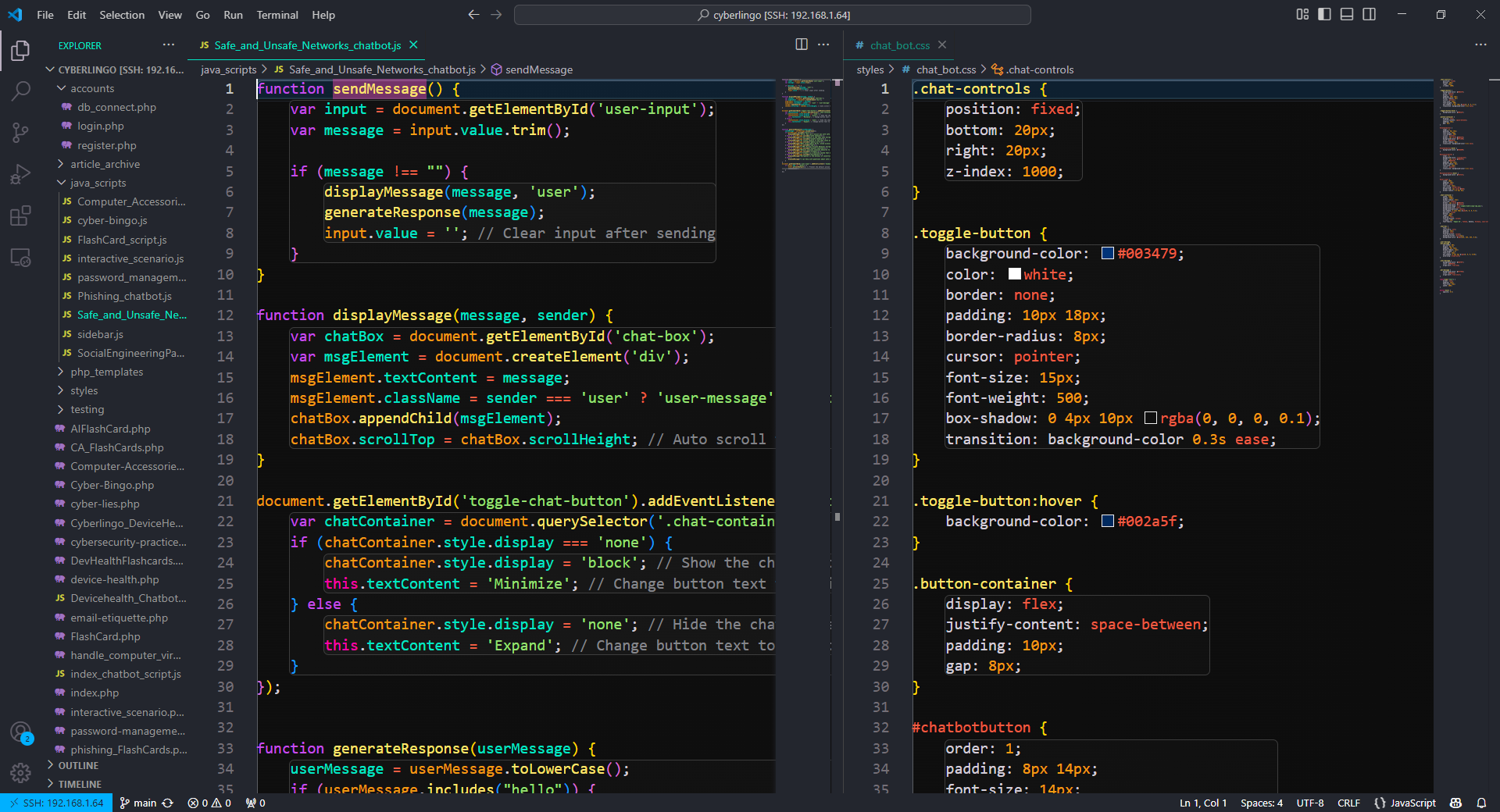
Task: Open more actions for right editor group
Action: tap(1480, 45)
